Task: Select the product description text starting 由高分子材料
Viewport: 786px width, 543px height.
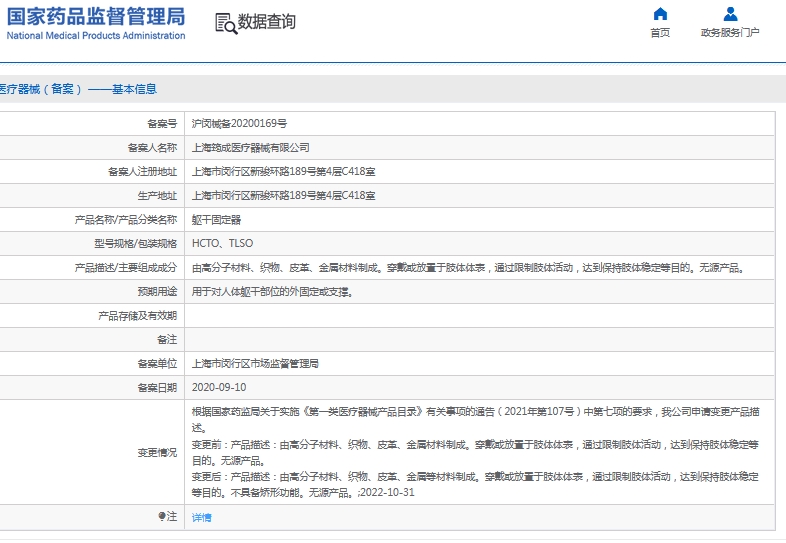Action: pyautogui.click(x=470, y=268)
